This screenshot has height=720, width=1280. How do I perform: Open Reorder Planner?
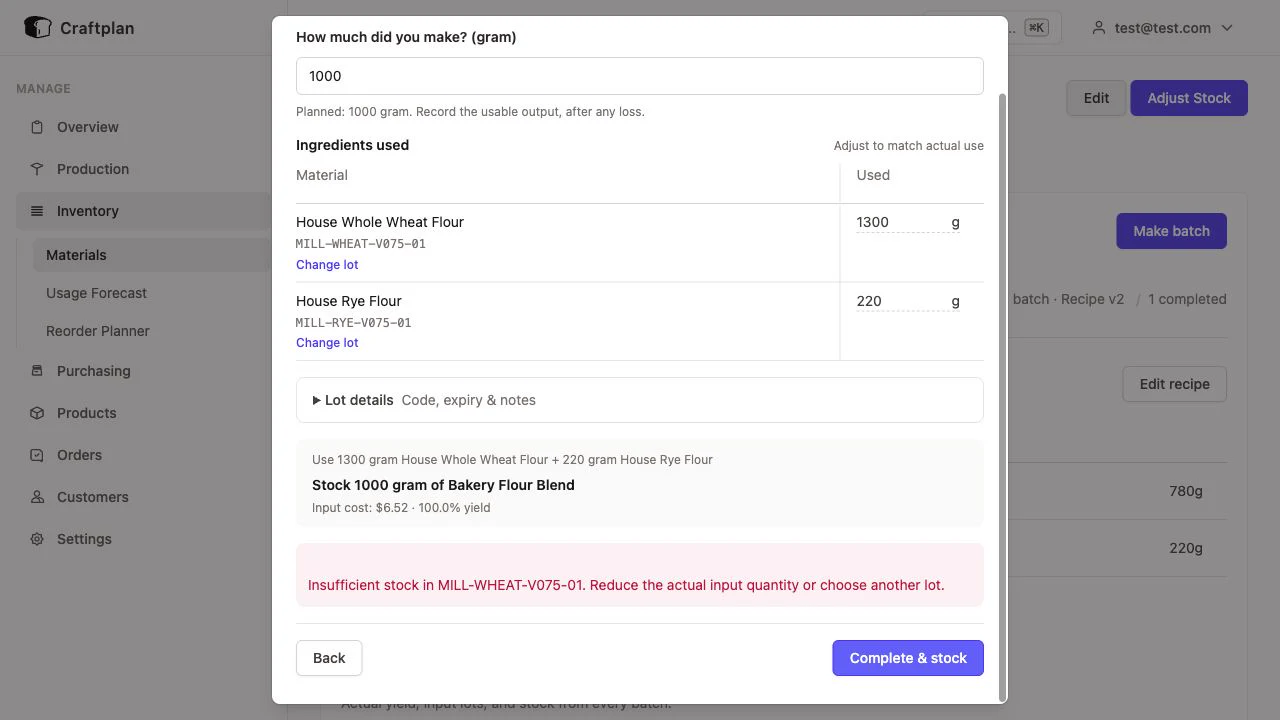[98, 331]
